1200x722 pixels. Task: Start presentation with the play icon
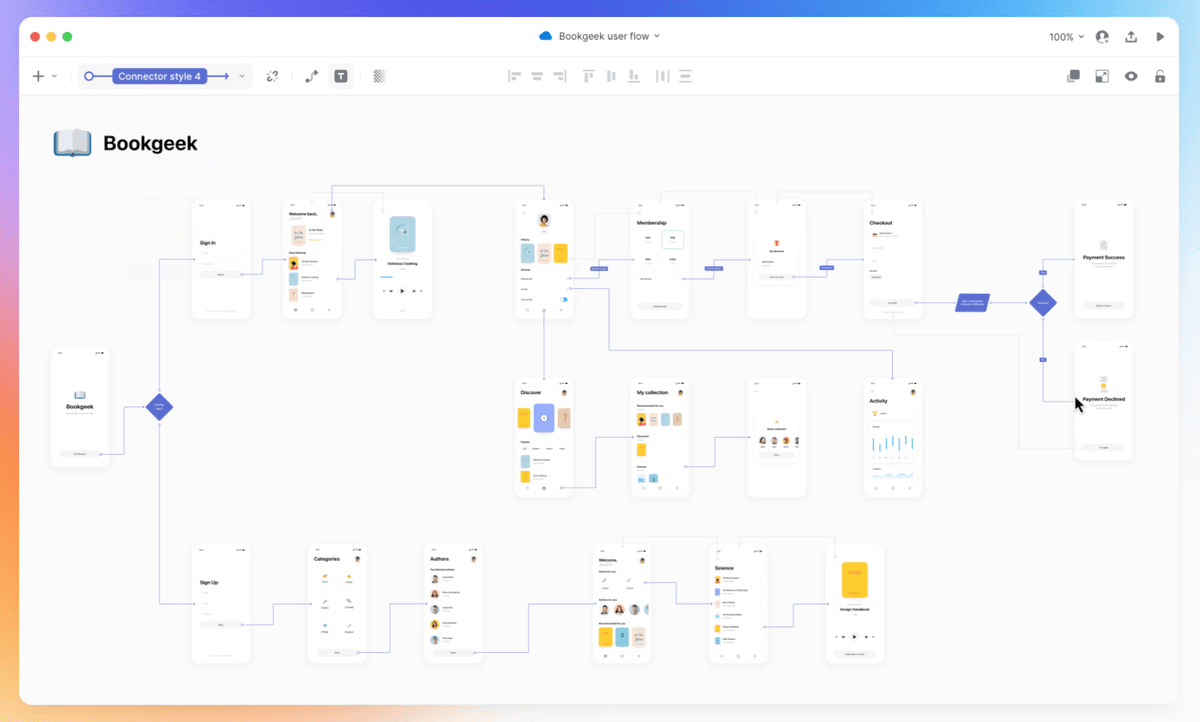1160,37
